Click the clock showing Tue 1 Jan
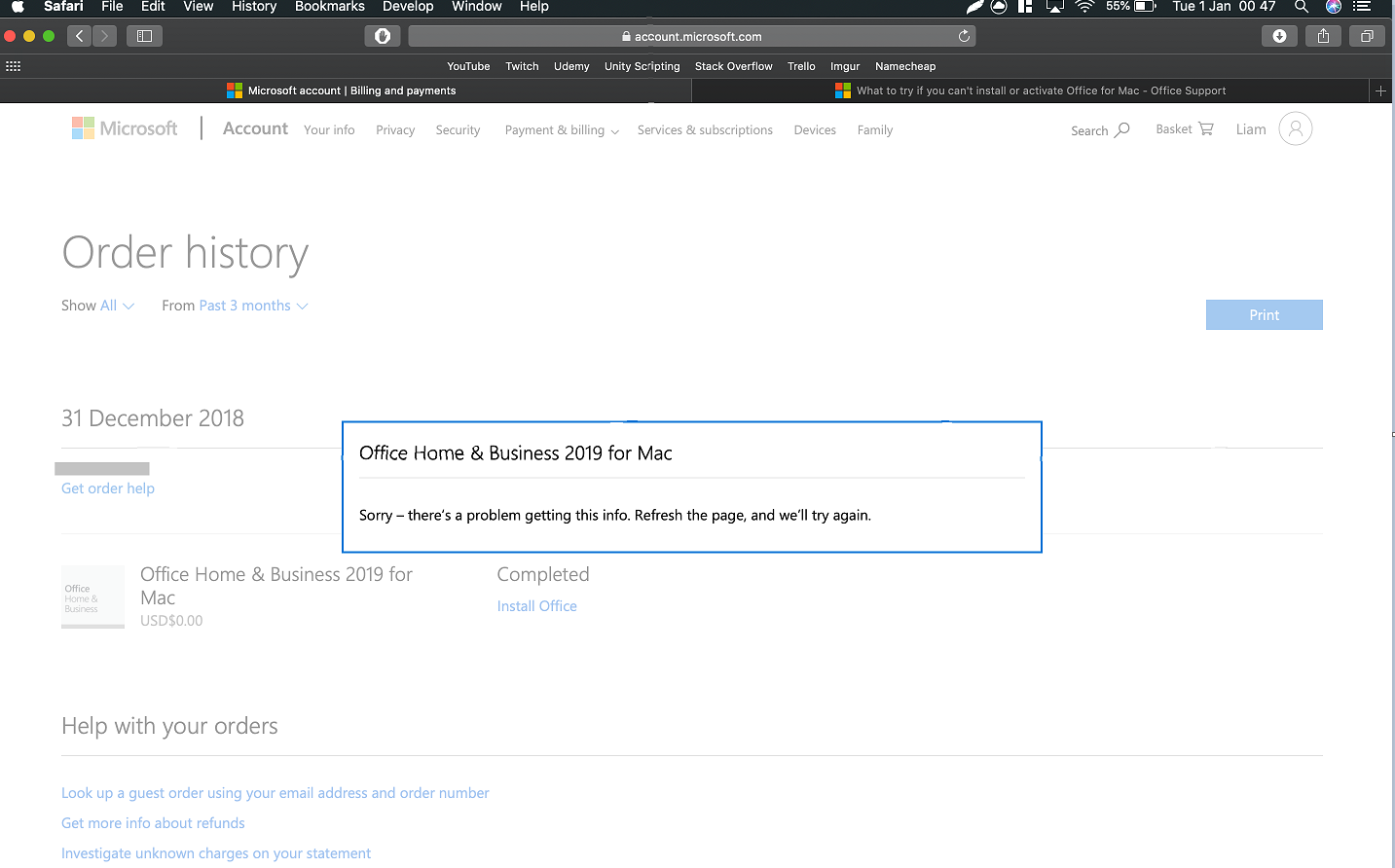1395x868 pixels. coord(1224,7)
